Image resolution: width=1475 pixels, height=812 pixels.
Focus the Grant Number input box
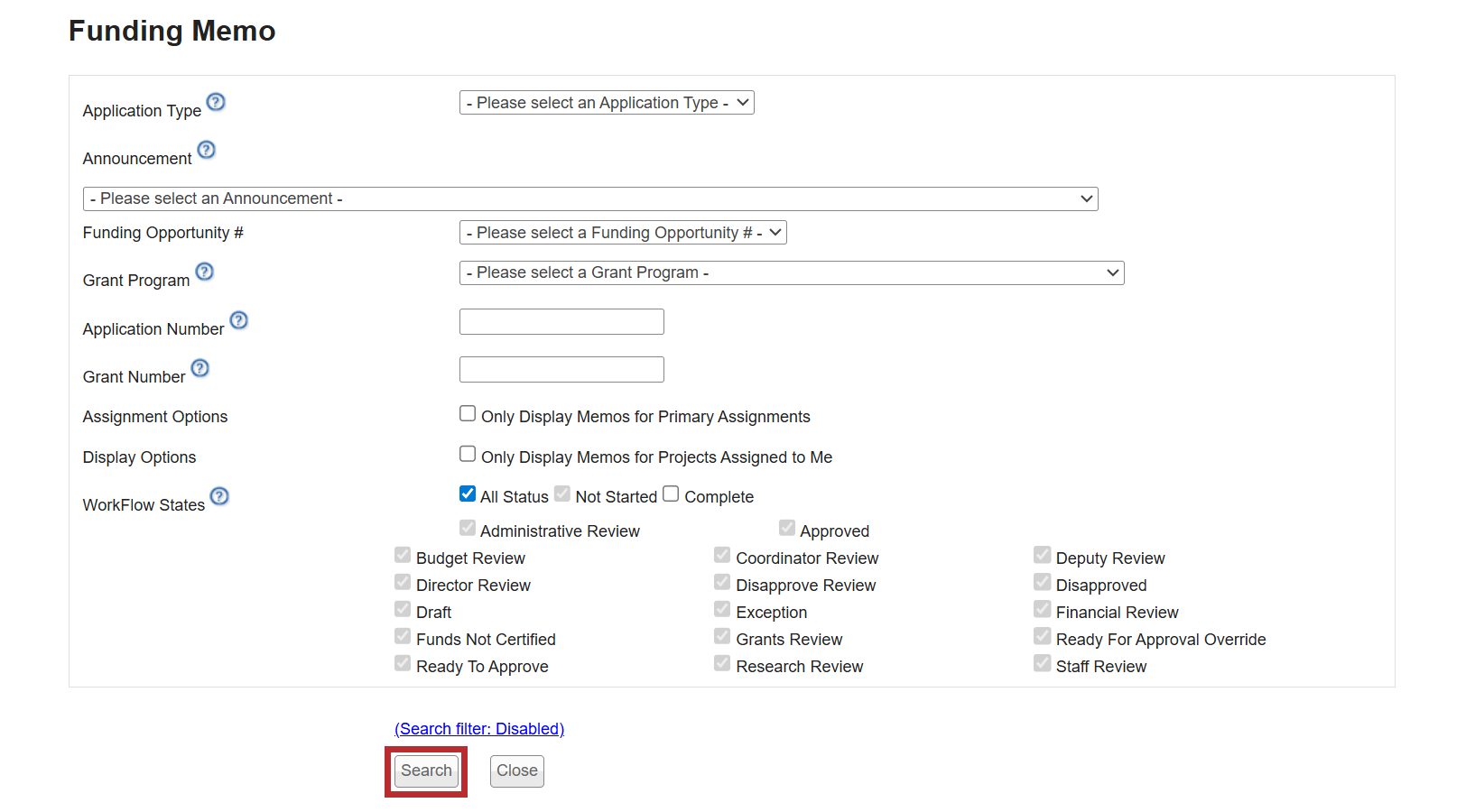click(x=561, y=370)
